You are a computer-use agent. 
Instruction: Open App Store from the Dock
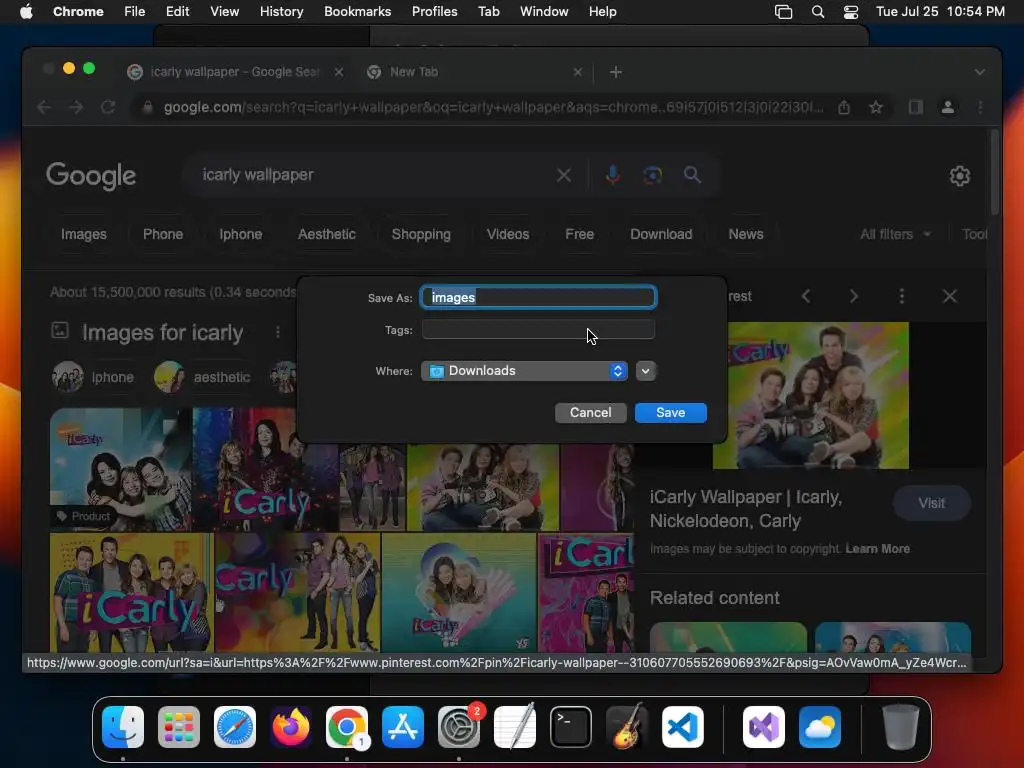click(403, 727)
